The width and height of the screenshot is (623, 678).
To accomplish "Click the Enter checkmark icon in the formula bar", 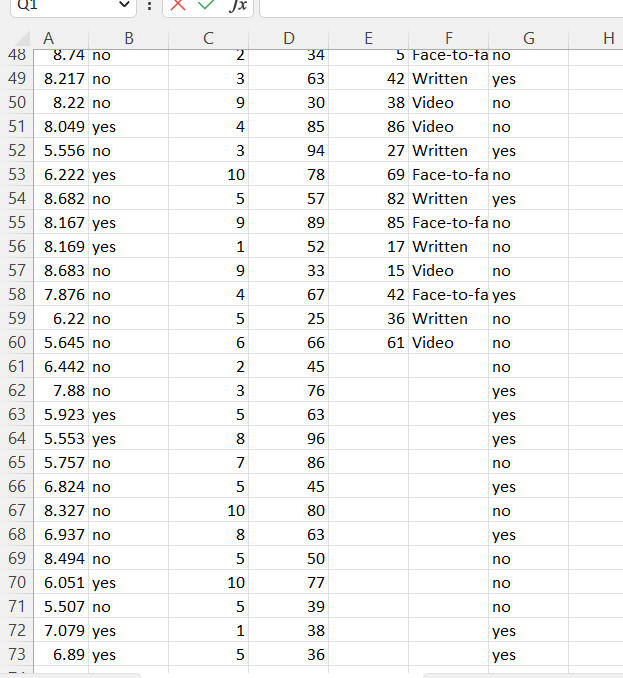I will pos(206,5).
